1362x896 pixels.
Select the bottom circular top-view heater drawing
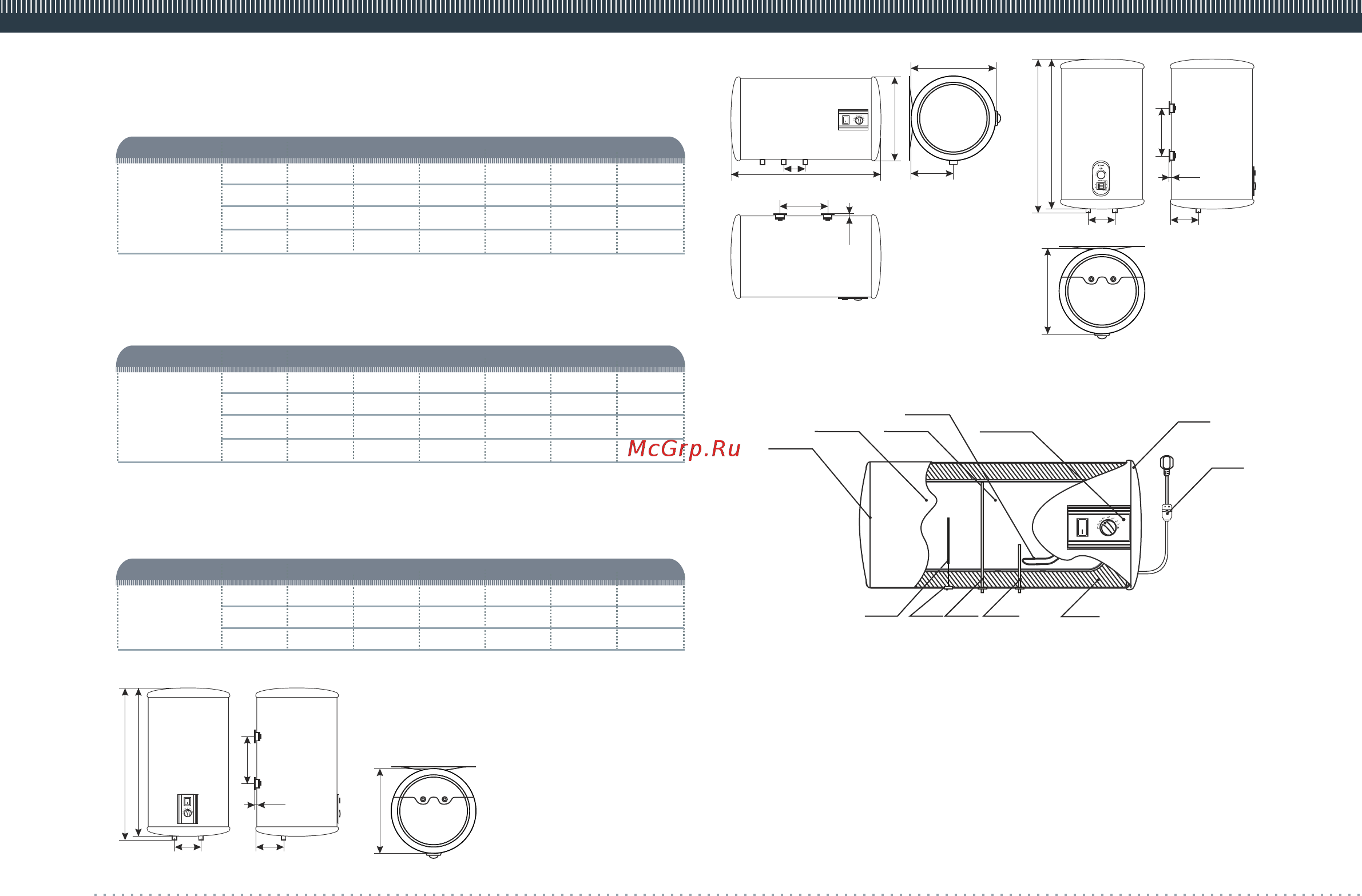point(433,812)
